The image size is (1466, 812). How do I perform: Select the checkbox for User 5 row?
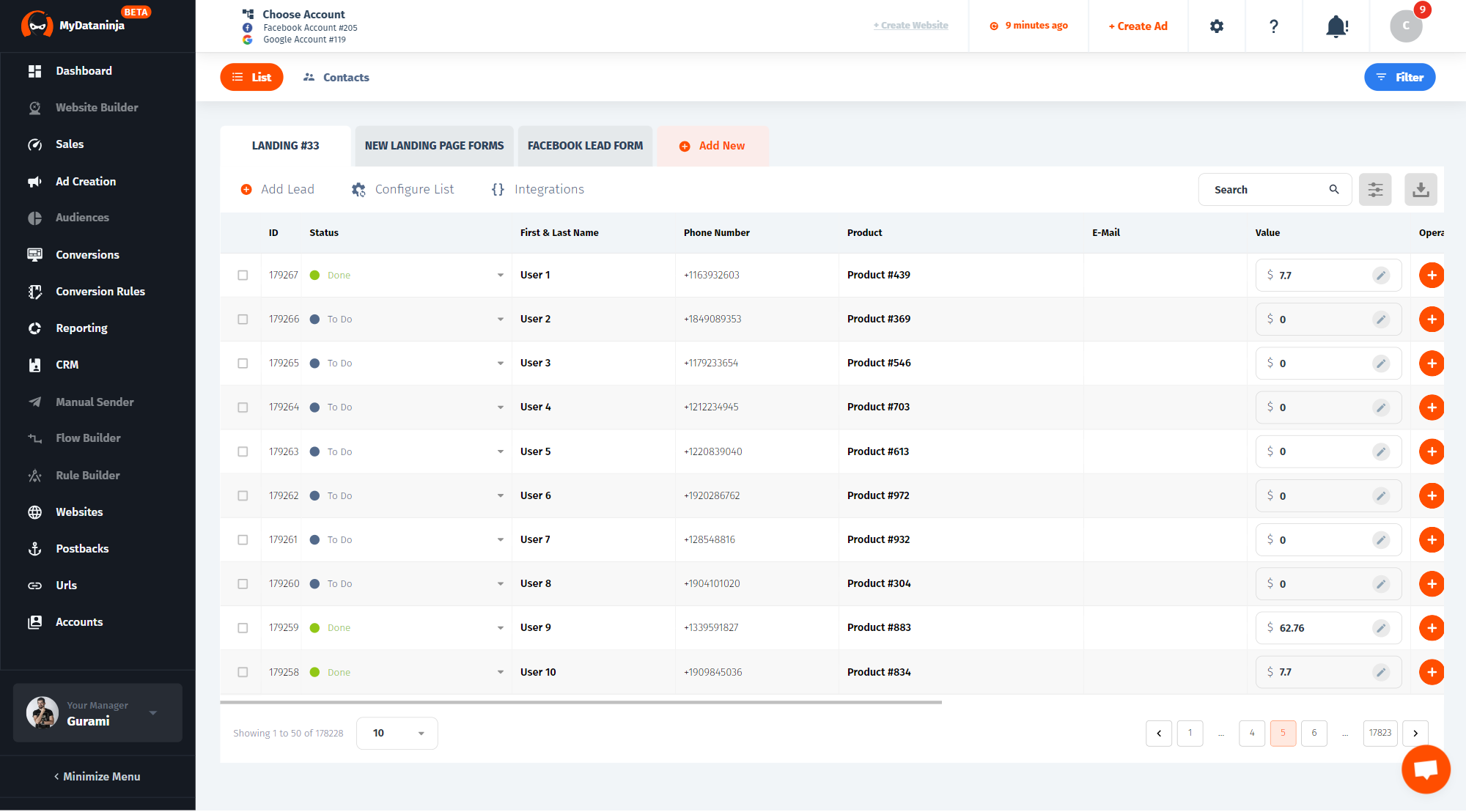(243, 452)
